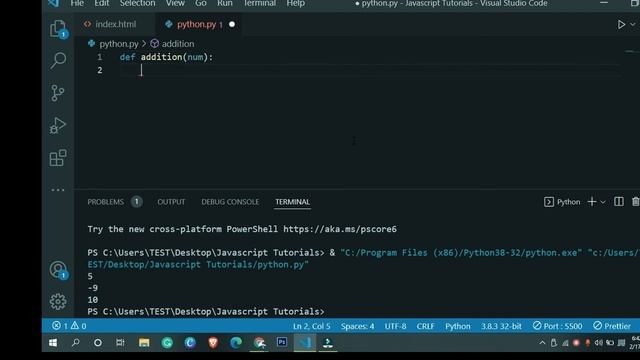640x360 pixels.
Task: Open the Explorer view in activity bar
Action: coord(58,29)
